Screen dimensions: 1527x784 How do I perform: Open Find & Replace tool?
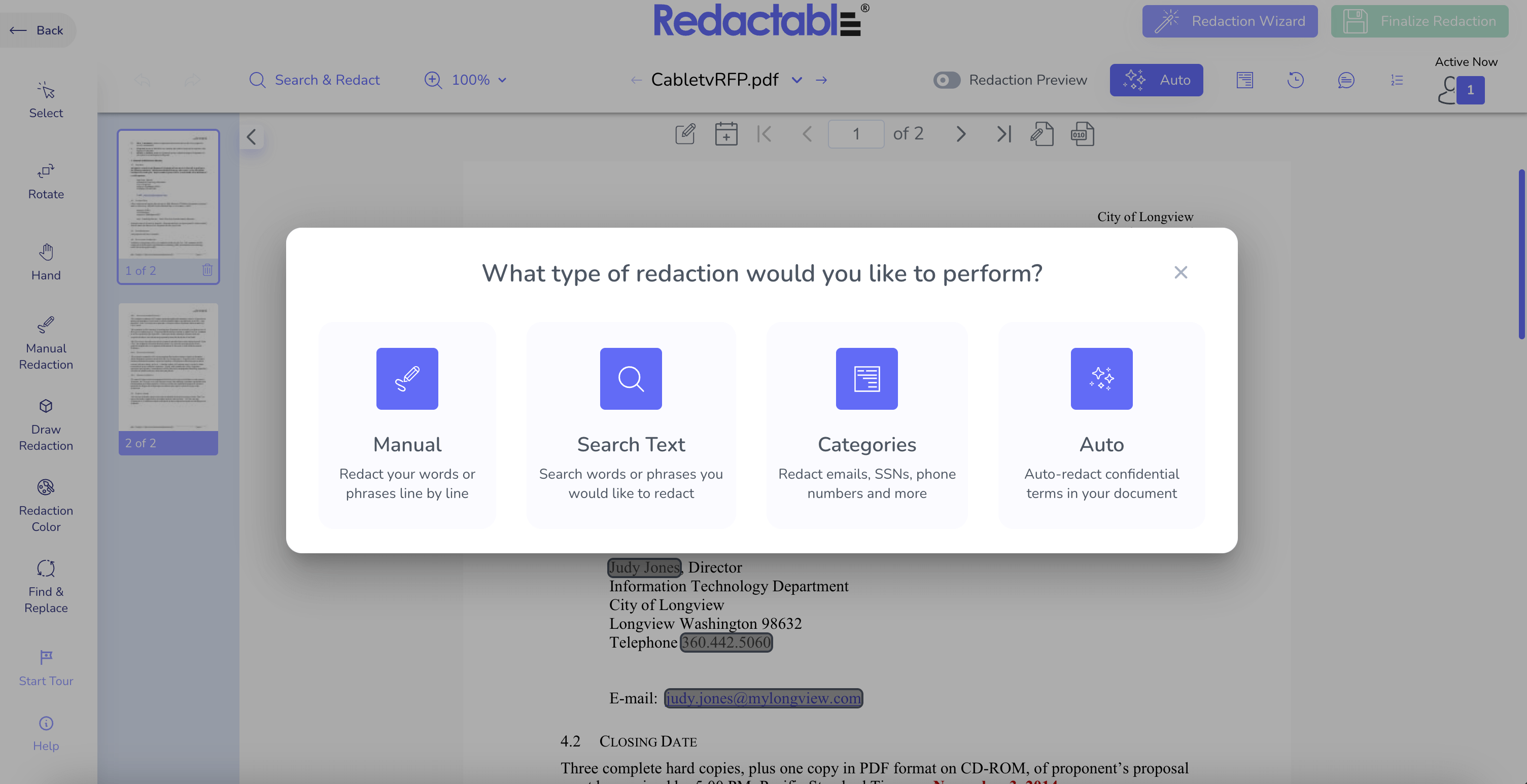click(x=46, y=587)
